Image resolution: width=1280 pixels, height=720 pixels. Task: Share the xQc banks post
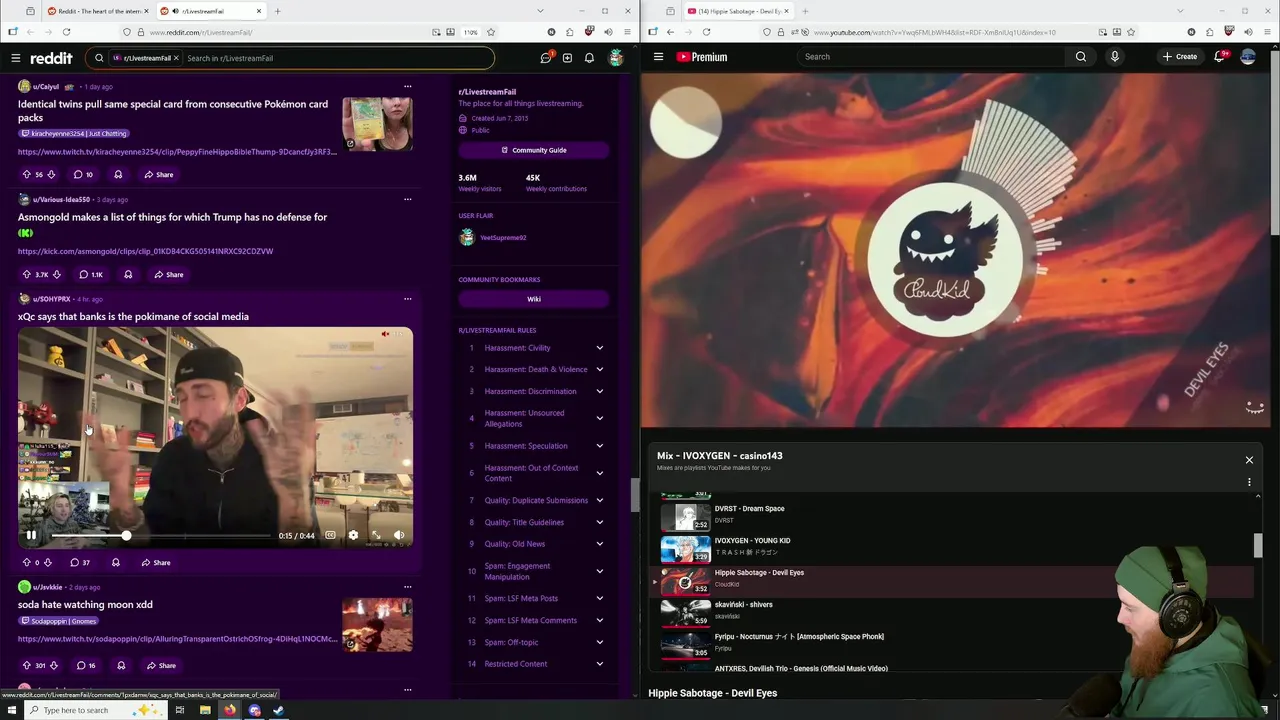(x=156, y=562)
